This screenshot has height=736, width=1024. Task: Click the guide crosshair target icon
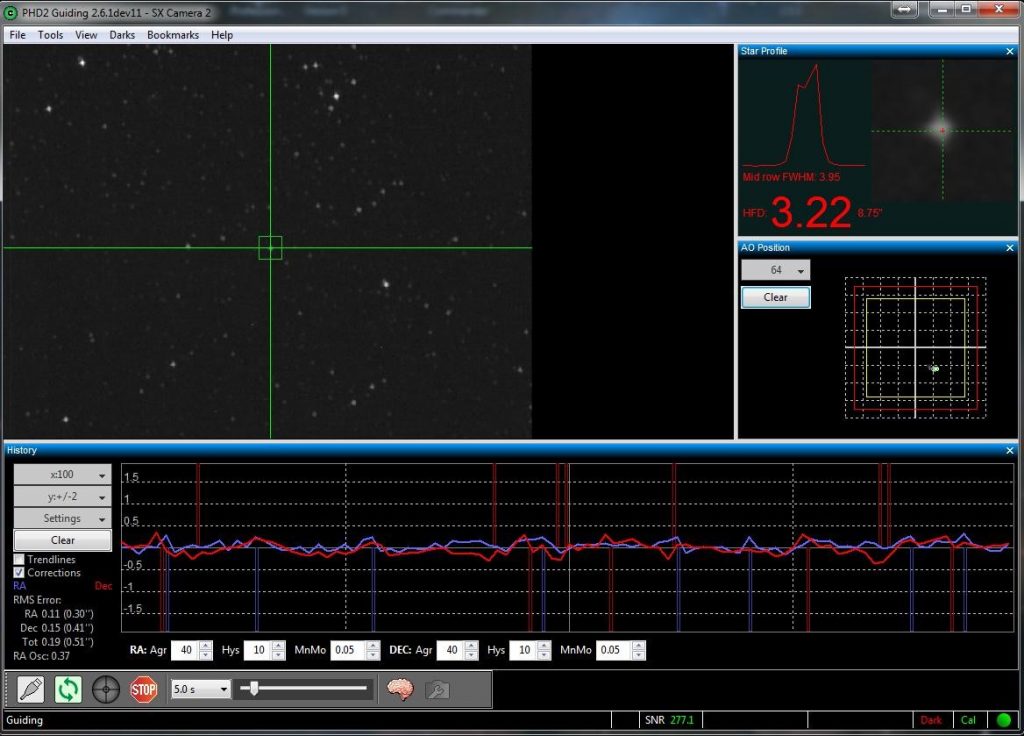[x=105, y=690]
